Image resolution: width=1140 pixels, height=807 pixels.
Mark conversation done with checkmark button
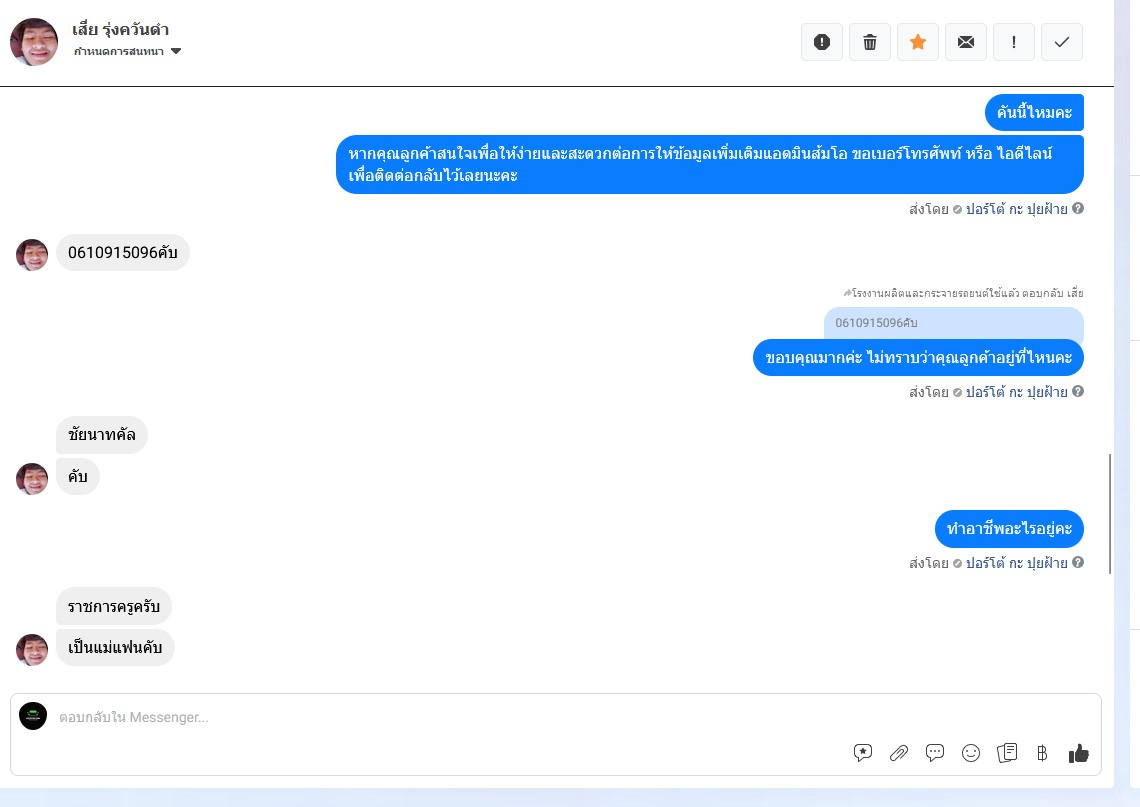tap(1061, 42)
